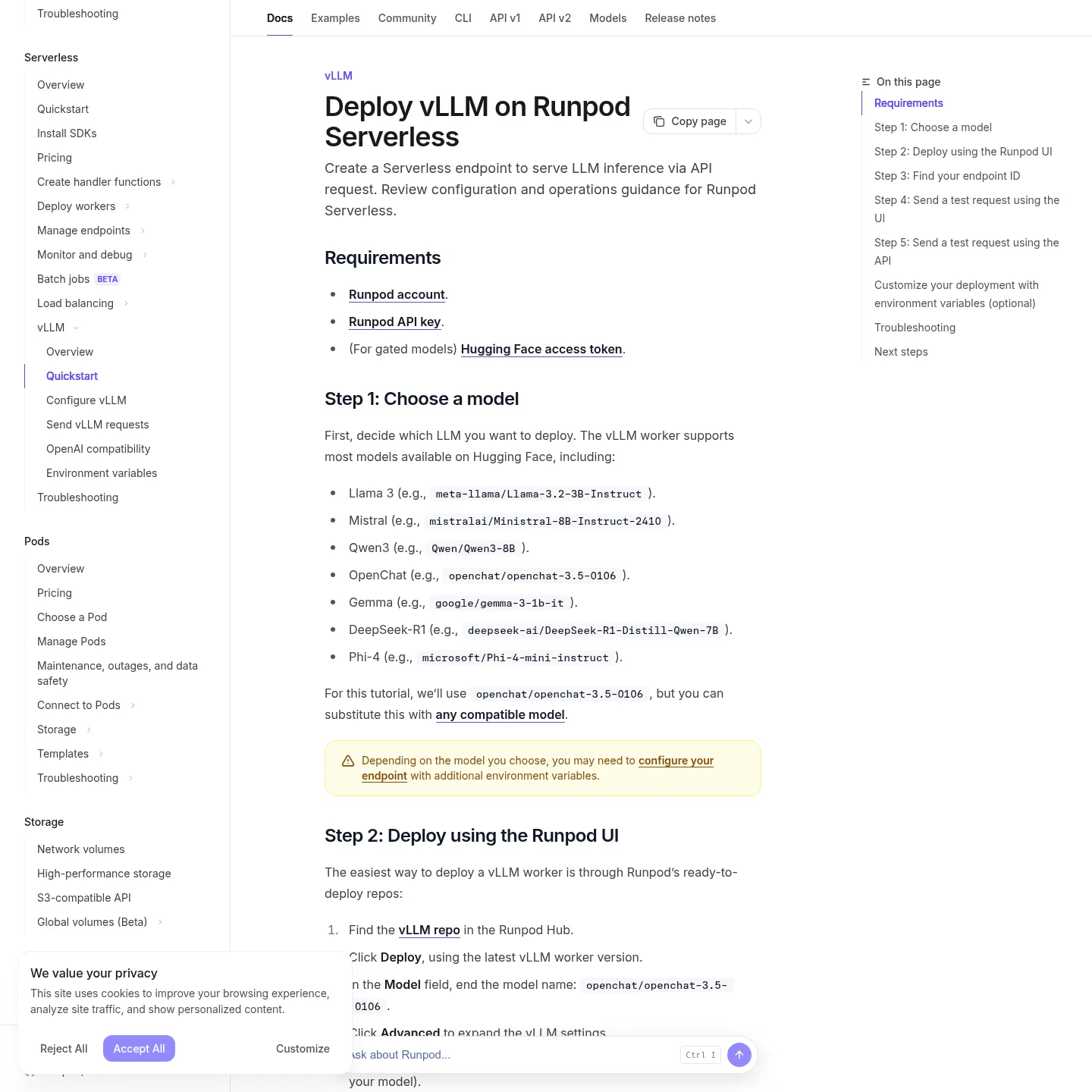Click the Copy page button
Viewport: 1092px width, 1092px height.
tap(690, 121)
